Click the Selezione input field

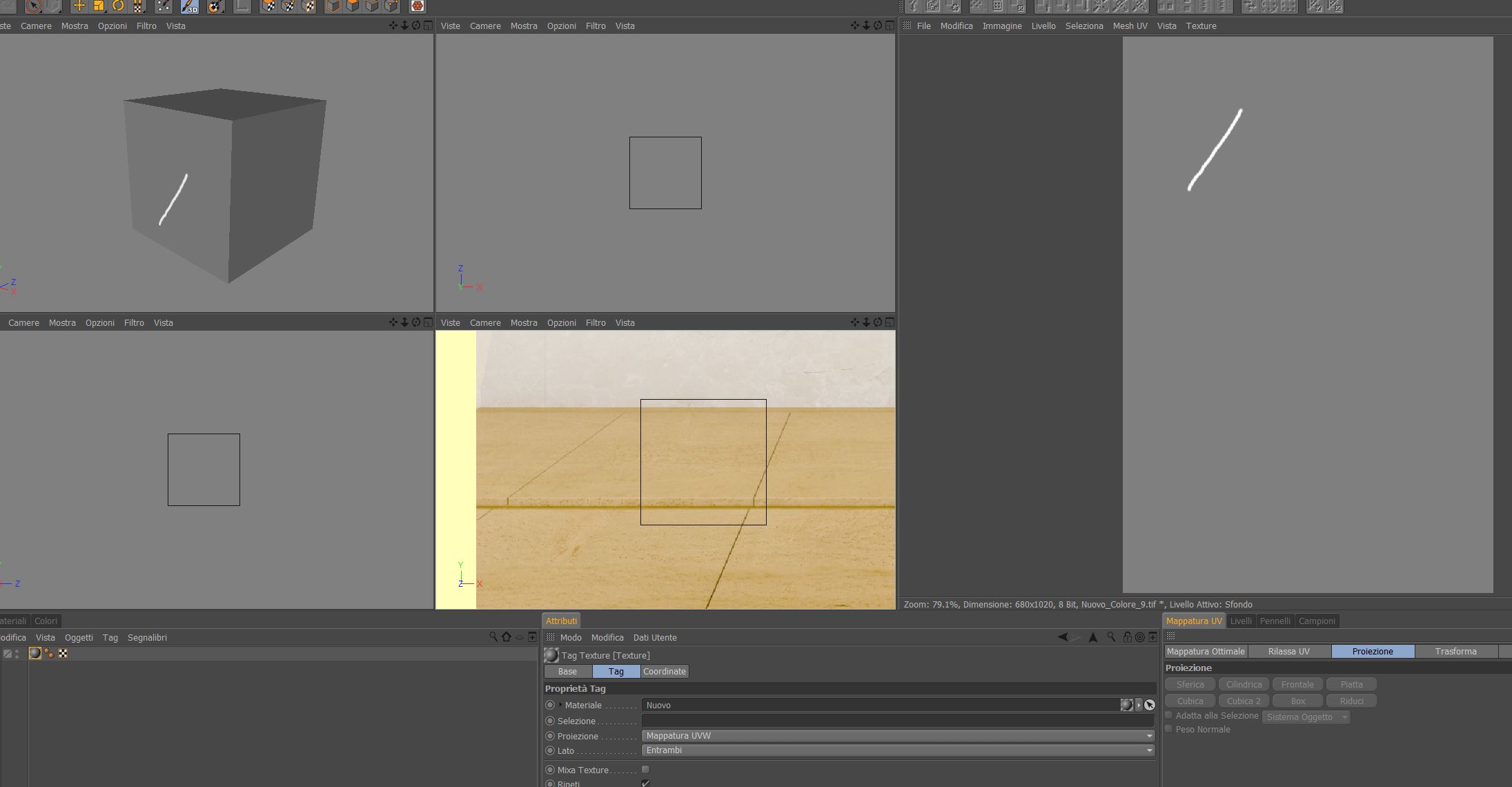pos(897,721)
